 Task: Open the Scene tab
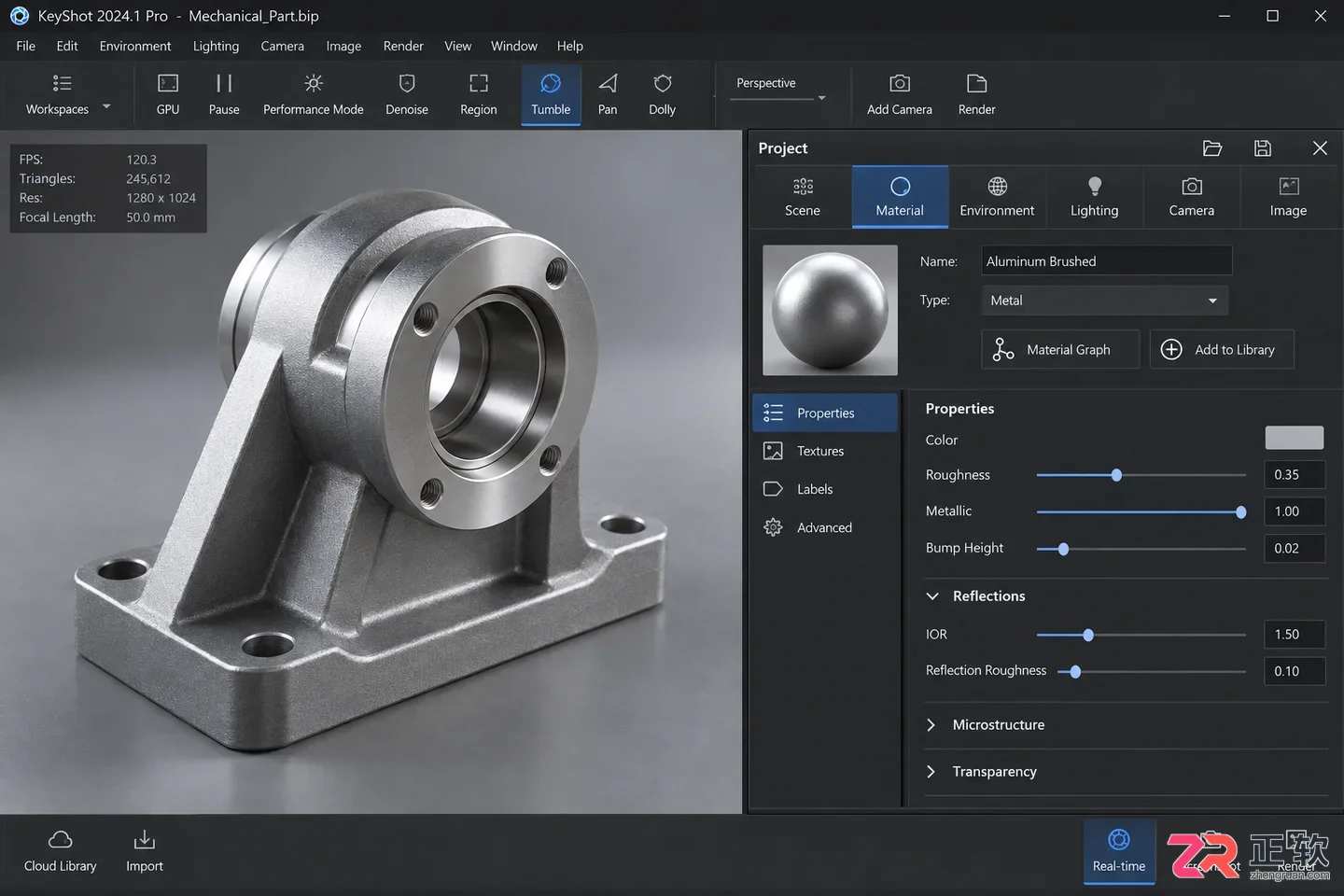click(803, 197)
